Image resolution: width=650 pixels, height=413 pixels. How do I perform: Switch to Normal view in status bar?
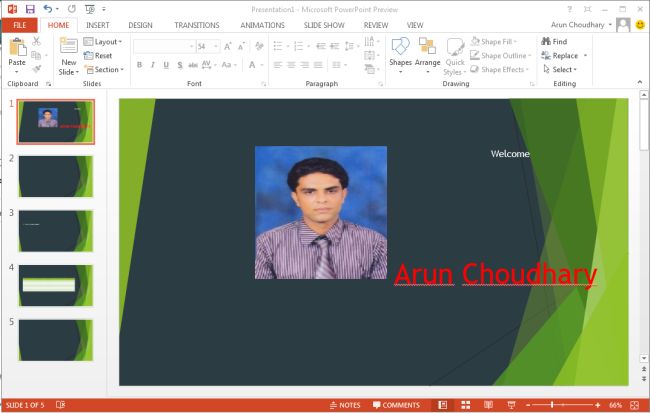(x=443, y=405)
